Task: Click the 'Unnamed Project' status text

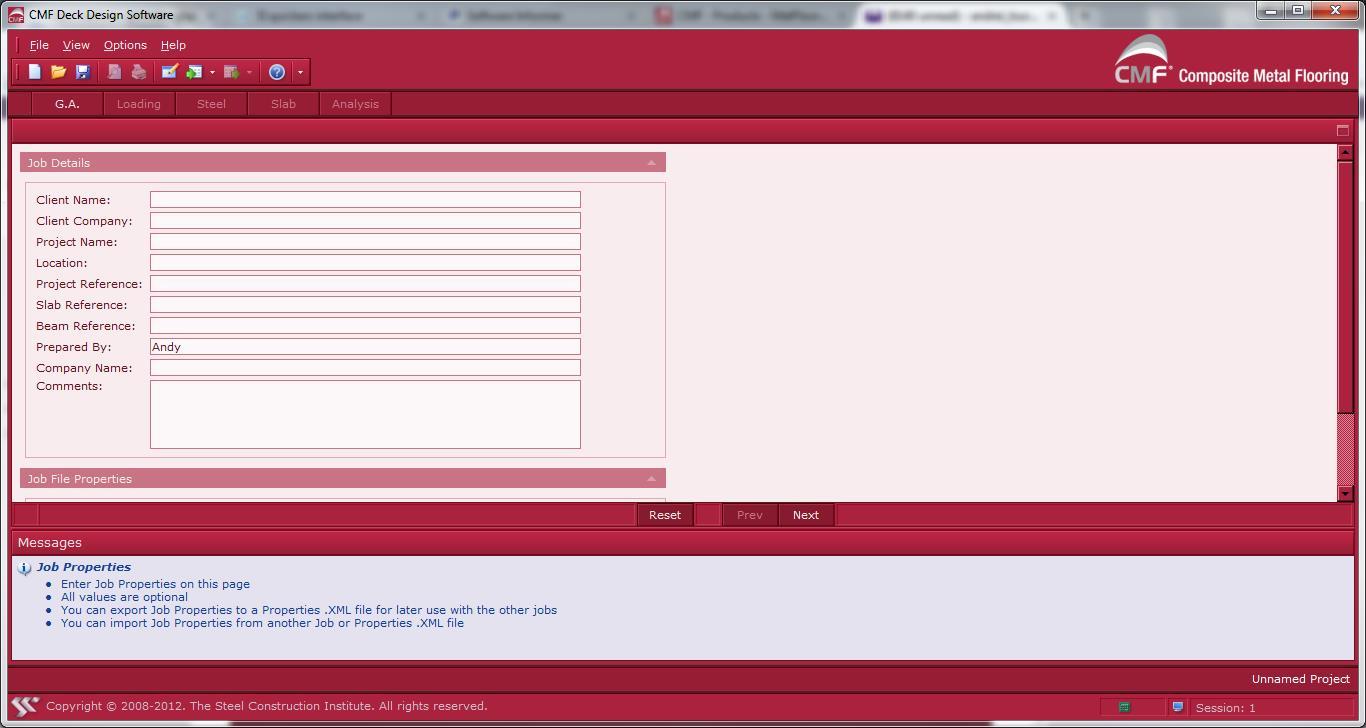Action: tap(1300, 679)
